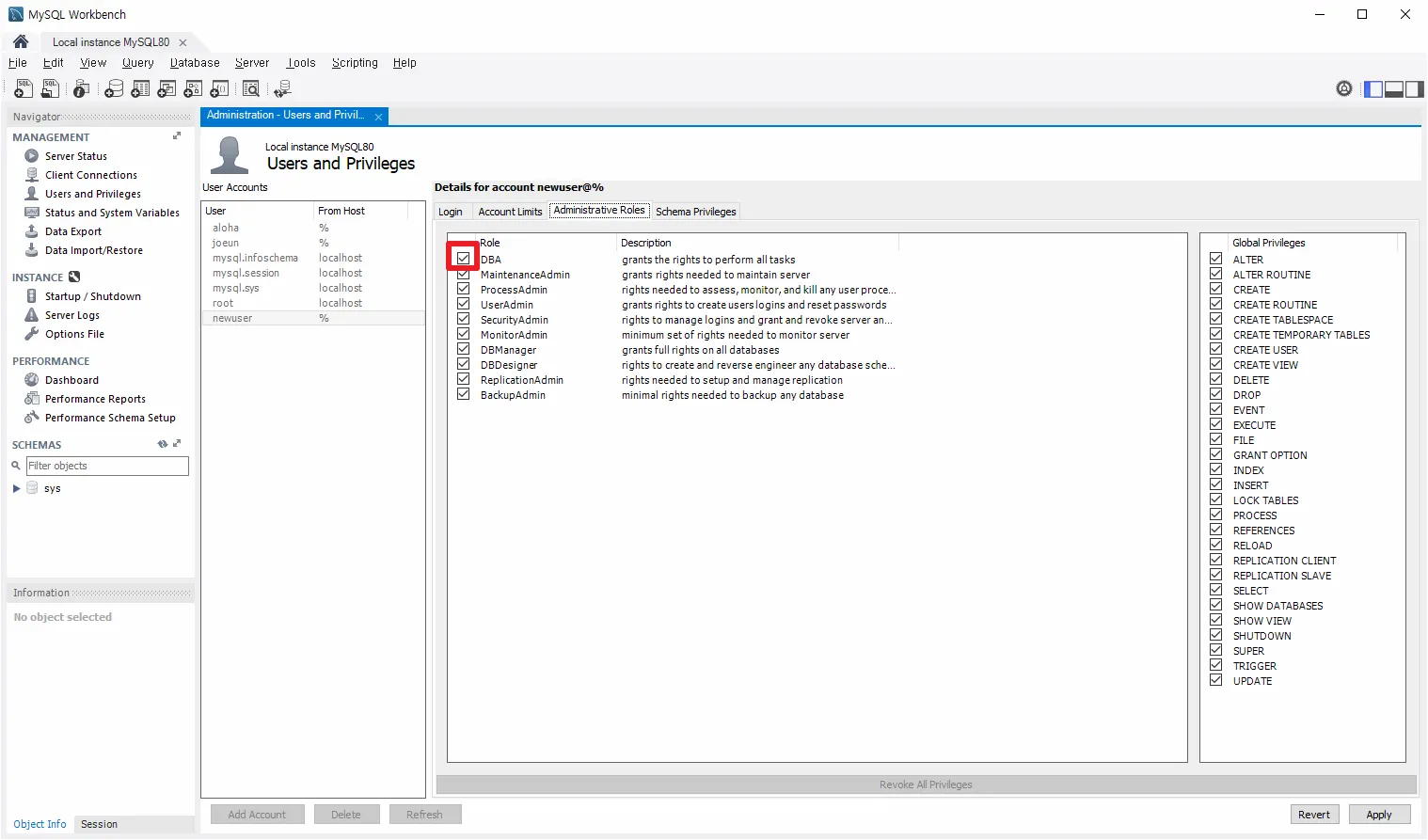The image size is (1428, 840).
Task: Open Server Status in Navigator
Action: click(76, 156)
